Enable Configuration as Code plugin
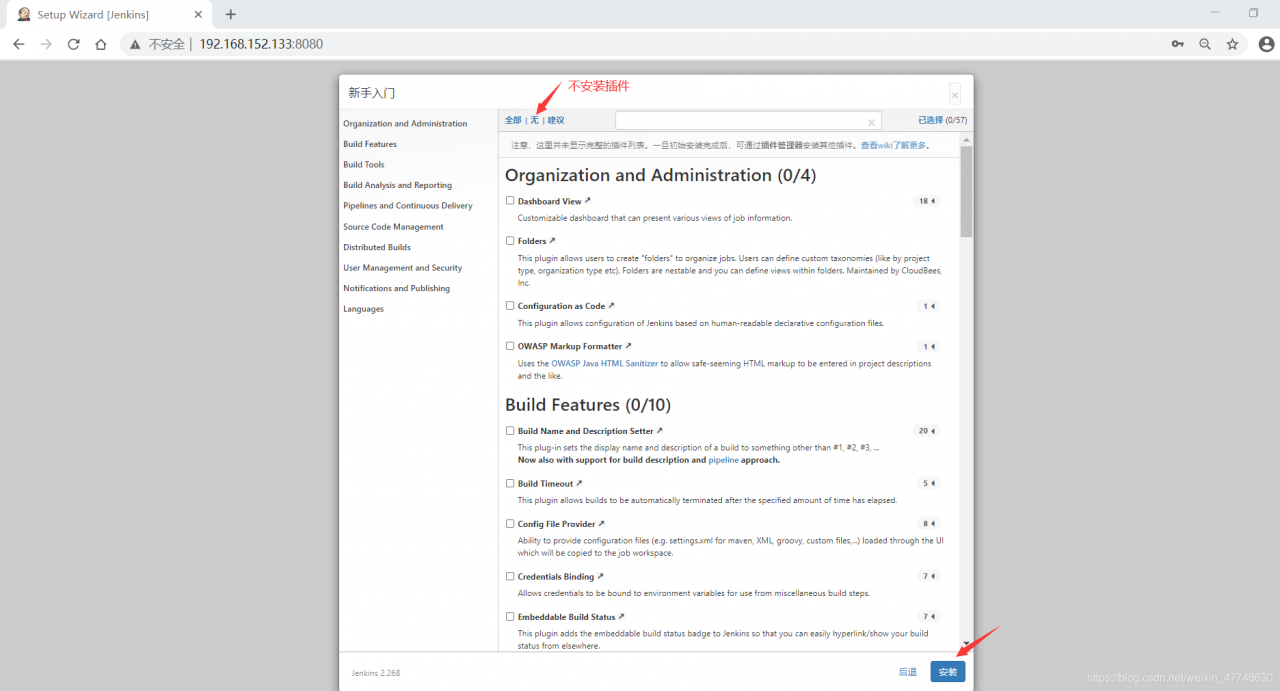 coord(510,305)
